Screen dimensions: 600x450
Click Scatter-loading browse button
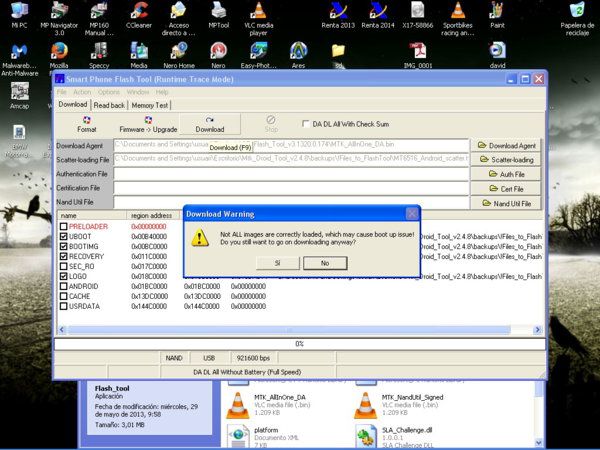pos(506,160)
